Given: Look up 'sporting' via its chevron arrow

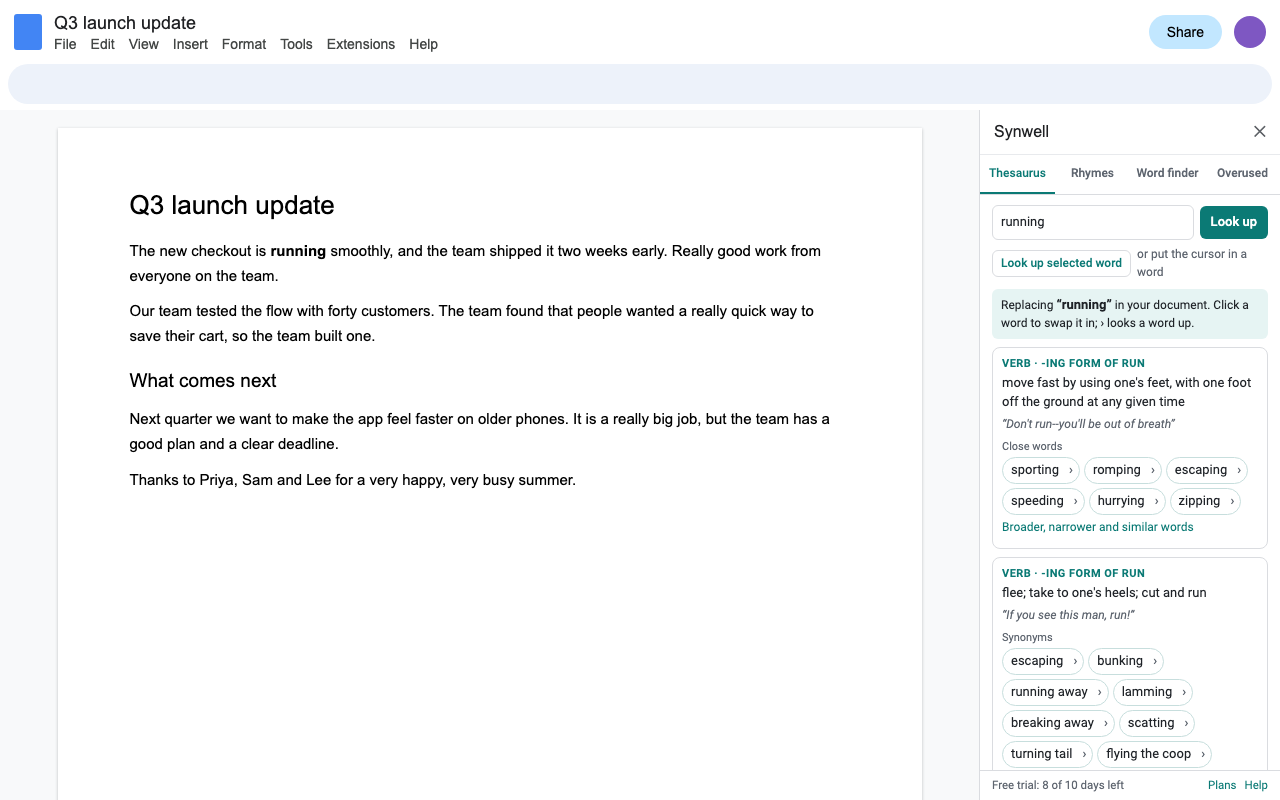Looking at the screenshot, I should point(1070,470).
